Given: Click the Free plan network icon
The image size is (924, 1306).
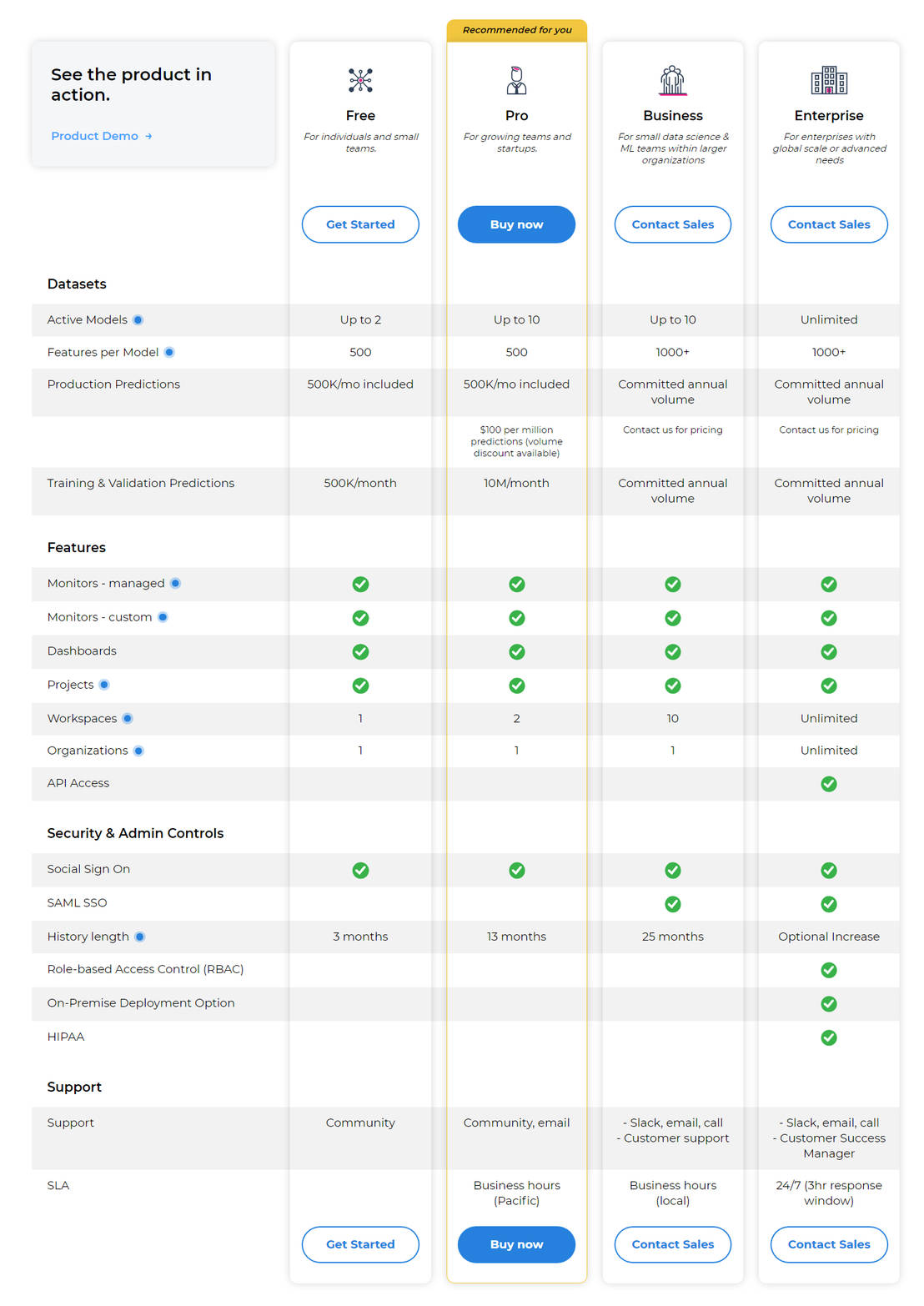Looking at the screenshot, I should (360, 80).
